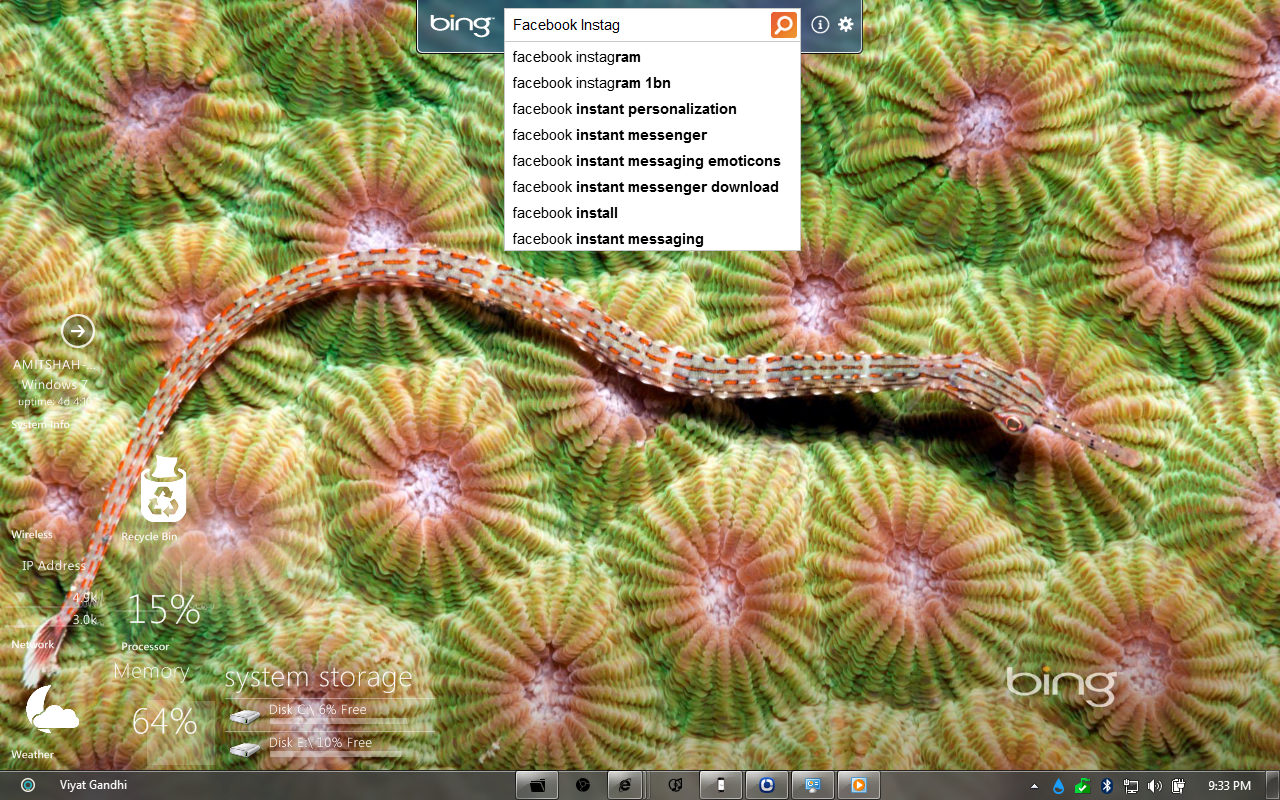Open the Bluetooth tray icon
The height and width of the screenshot is (800, 1280).
tap(1106, 786)
